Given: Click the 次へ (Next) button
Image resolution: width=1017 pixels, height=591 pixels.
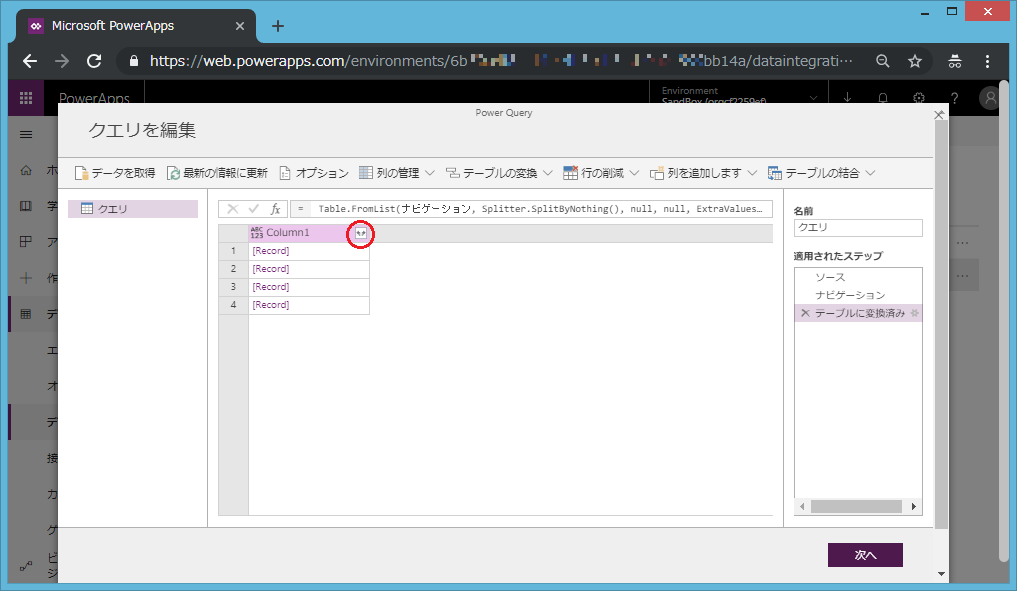Looking at the screenshot, I should [x=865, y=555].
